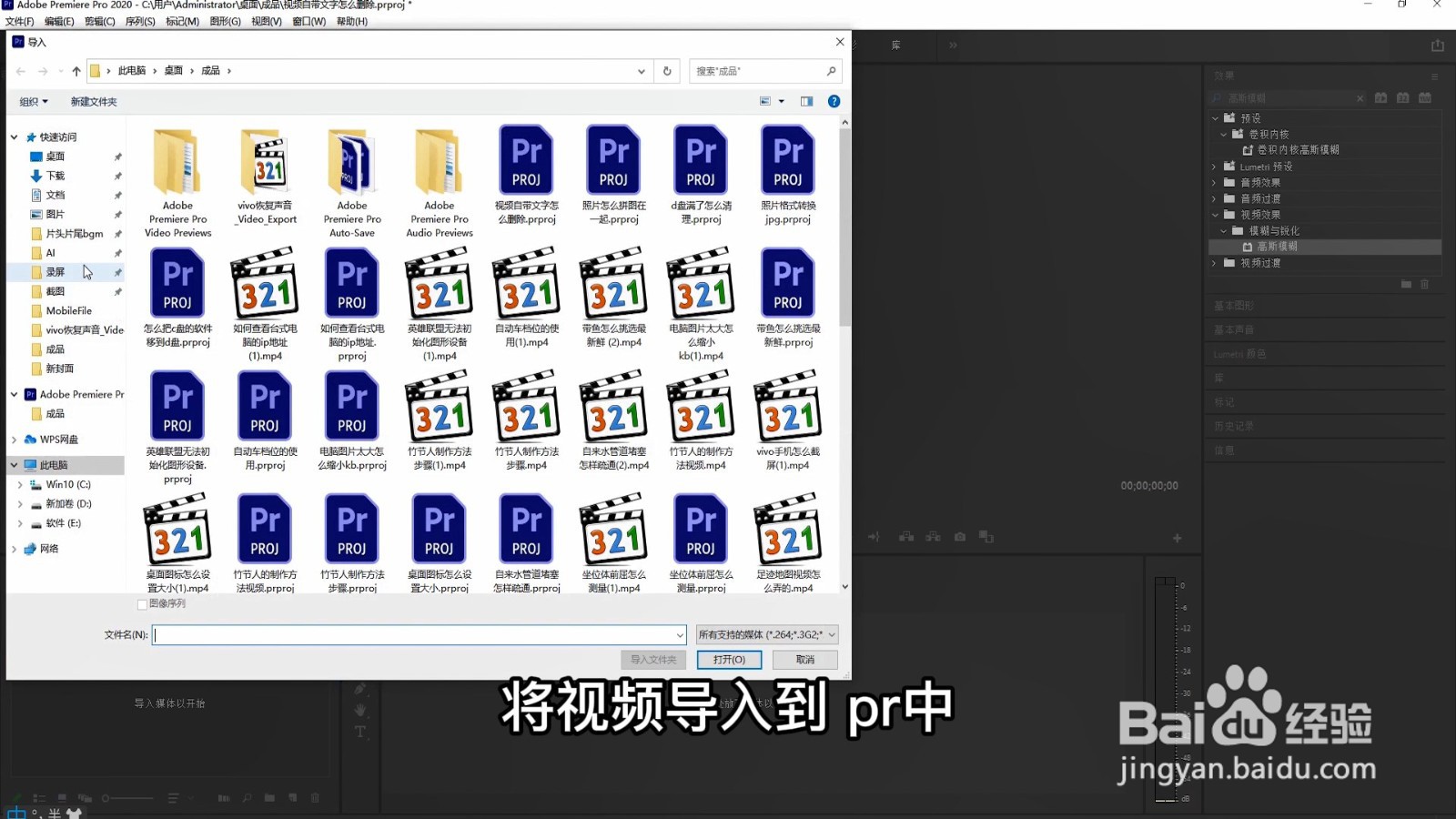Image resolution: width=1456 pixels, height=819 pixels.
Task: Click the blue Help question-mark icon in the import dialog
Action: point(834,101)
